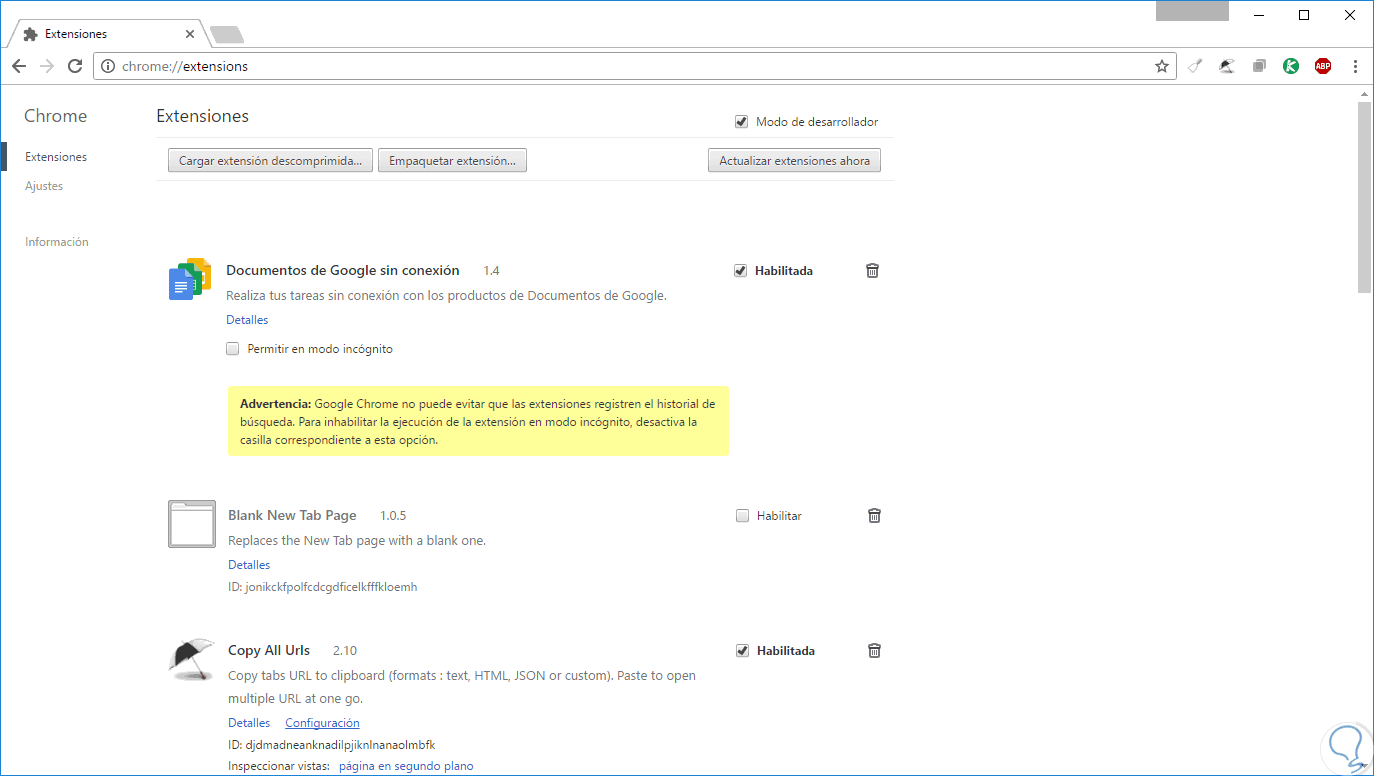Viewport: 1374px width, 776px height.
Task: Open Ajustes in the Chrome sidebar
Action: [44, 186]
